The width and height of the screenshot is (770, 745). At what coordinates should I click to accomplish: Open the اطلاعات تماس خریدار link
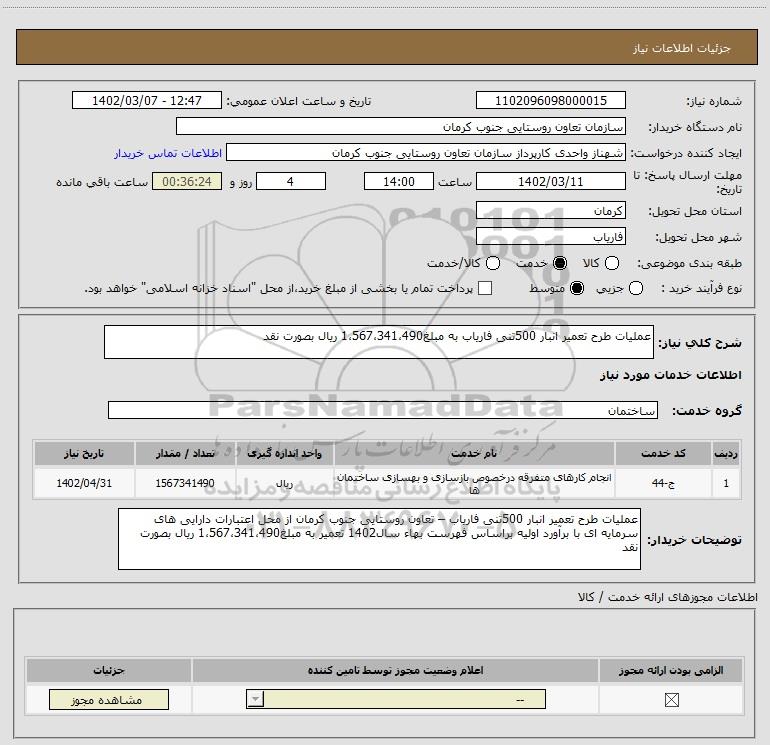168,153
